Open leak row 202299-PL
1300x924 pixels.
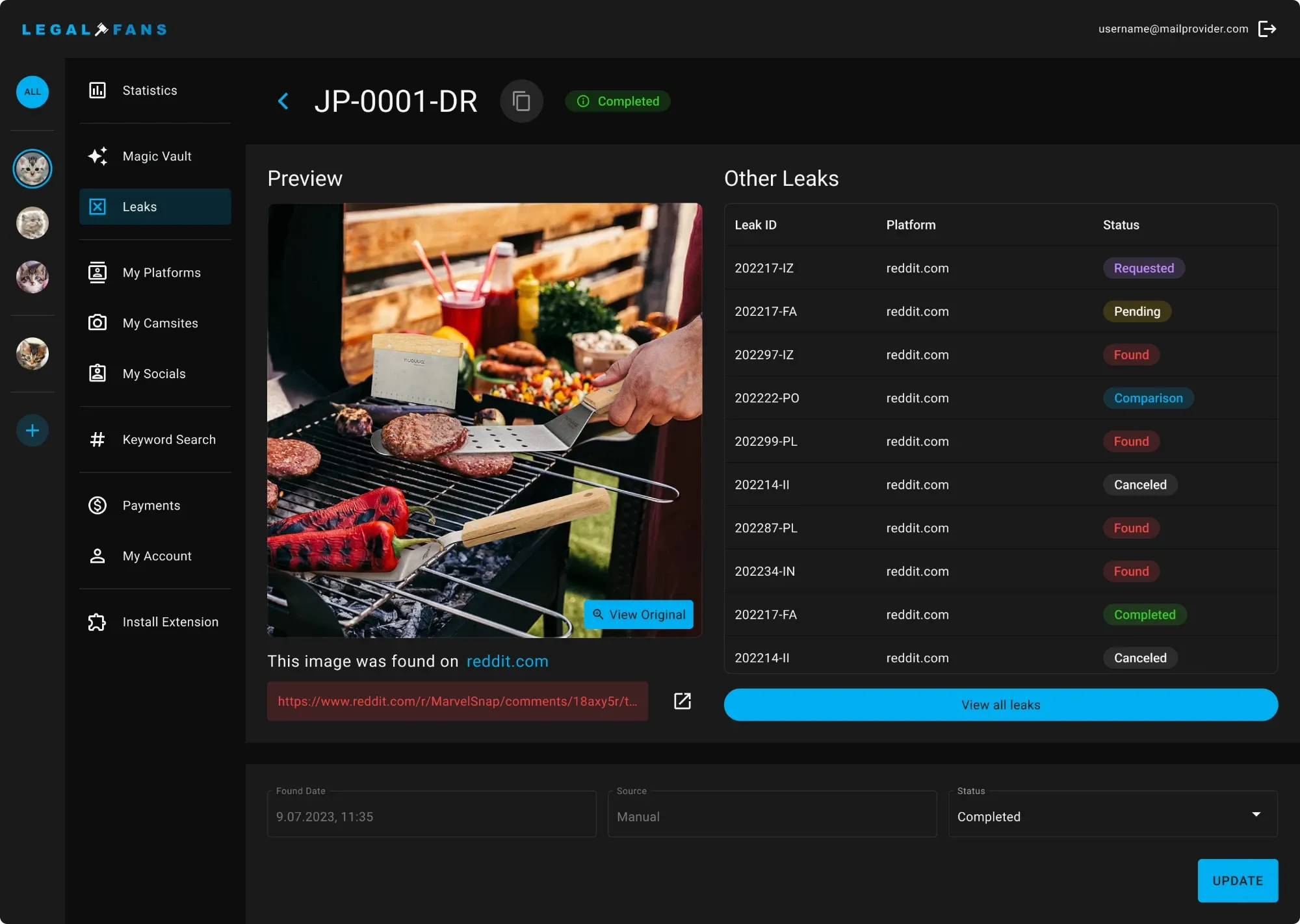tap(1001, 441)
